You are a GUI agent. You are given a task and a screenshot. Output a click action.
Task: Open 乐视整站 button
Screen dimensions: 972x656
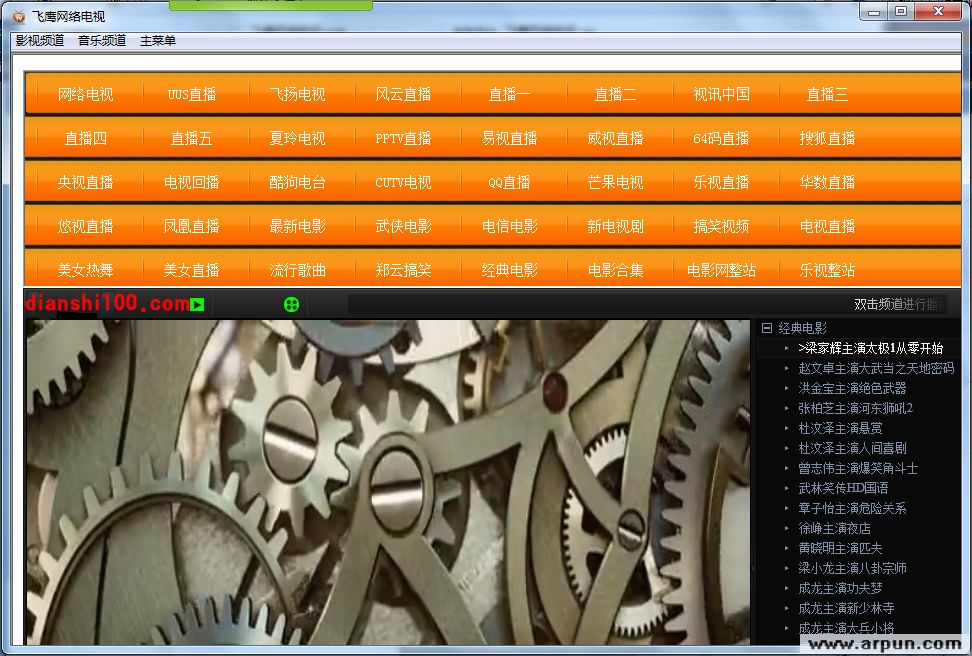(828, 270)
